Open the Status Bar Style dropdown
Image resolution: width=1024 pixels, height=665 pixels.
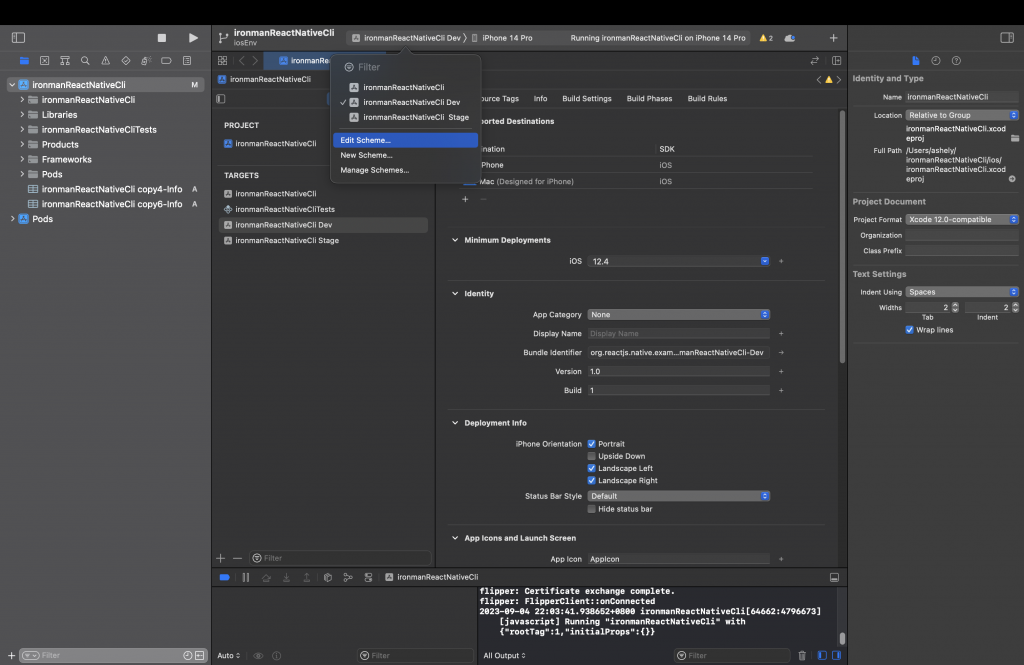[x=678, y=496]
